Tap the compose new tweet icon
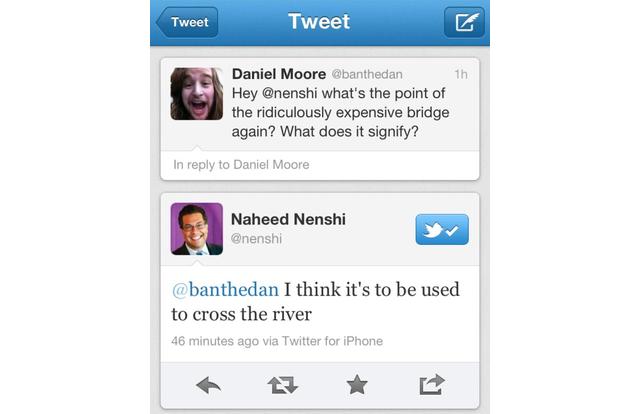Image resolution: width=640 pixels, height=414 pixels. click(x=464, y=22)
